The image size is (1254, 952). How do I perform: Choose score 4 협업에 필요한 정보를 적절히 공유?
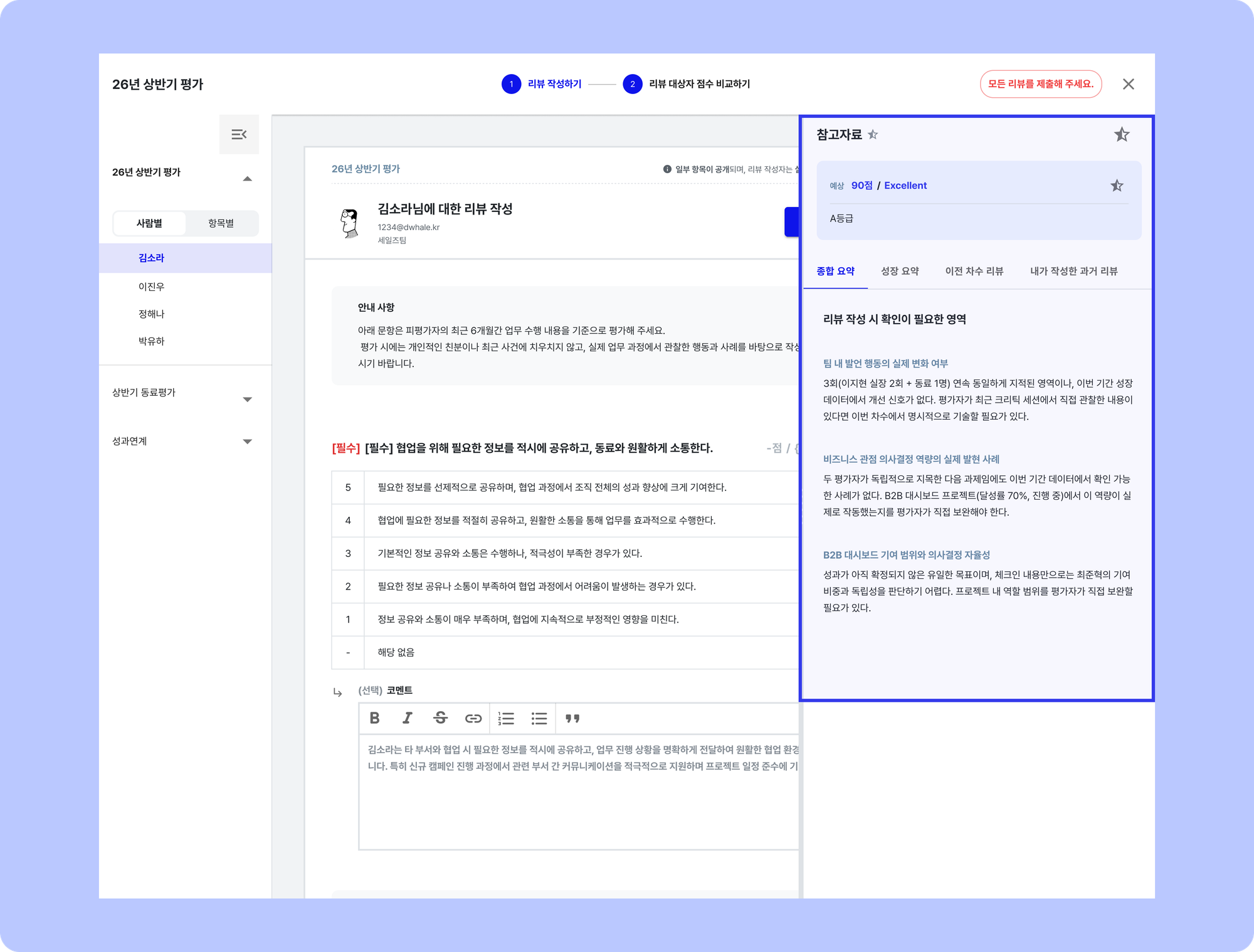pos(565,521)
